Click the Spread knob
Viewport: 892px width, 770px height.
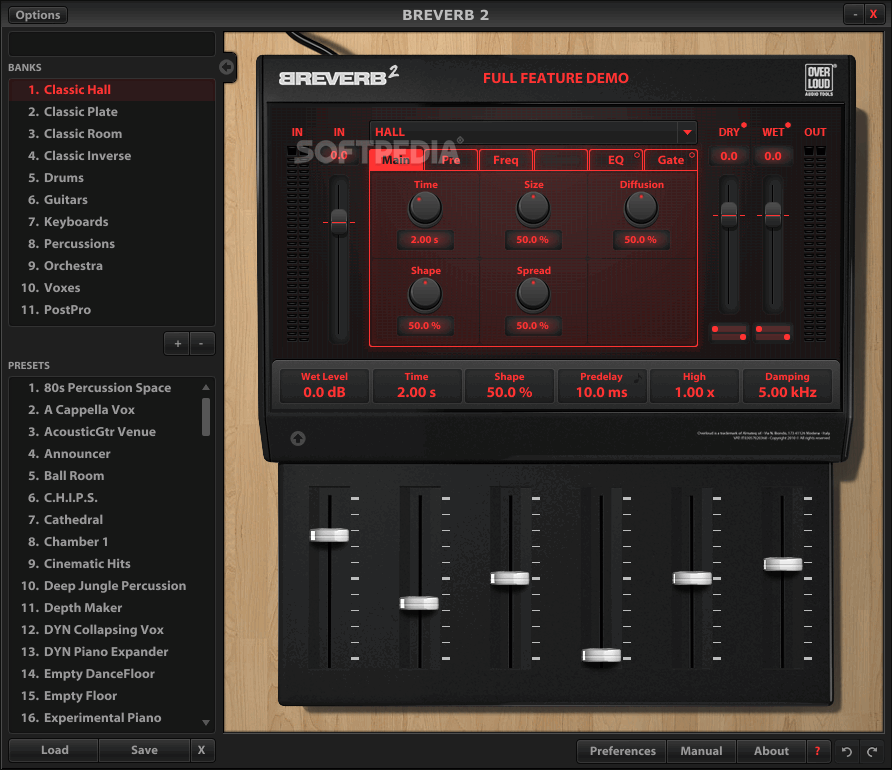[533, 295]
